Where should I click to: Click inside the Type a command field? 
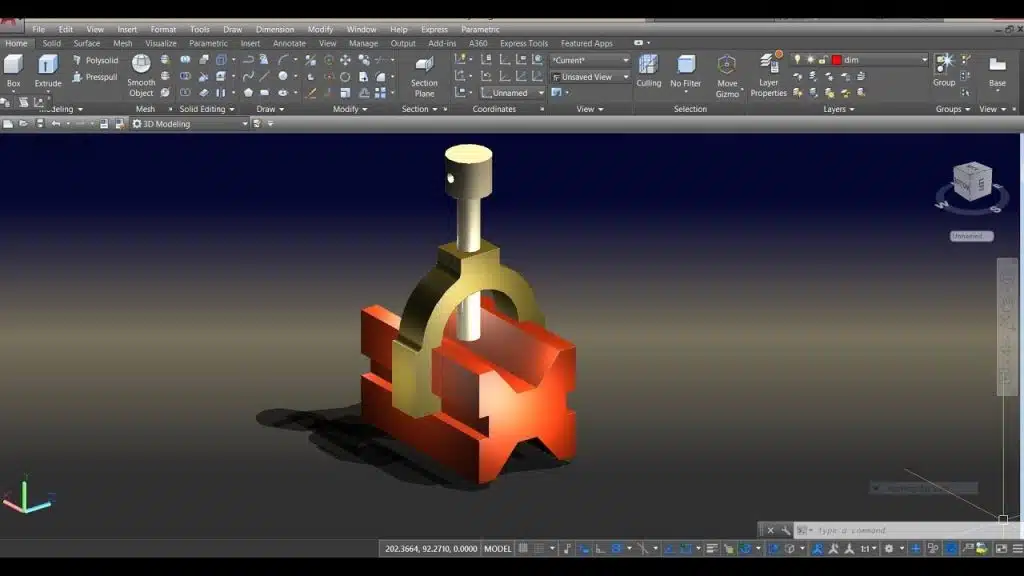point(860,529)
